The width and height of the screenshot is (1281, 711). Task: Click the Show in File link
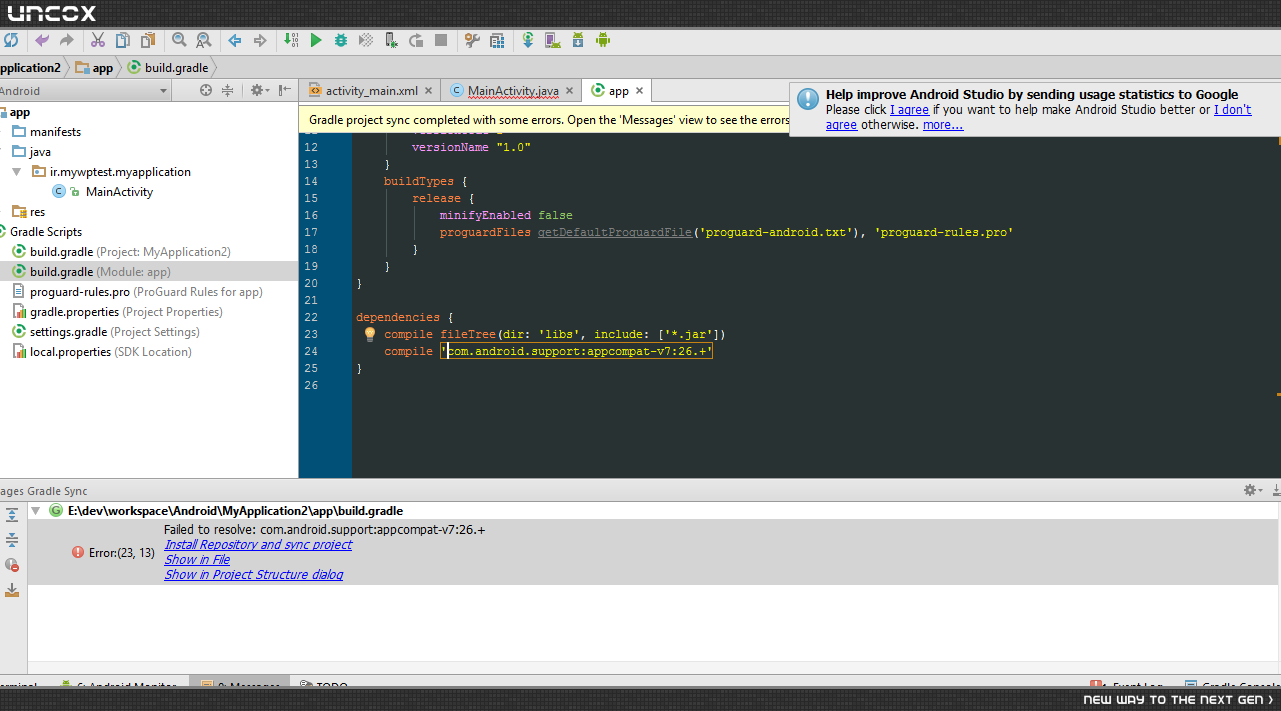click(197, 560)
